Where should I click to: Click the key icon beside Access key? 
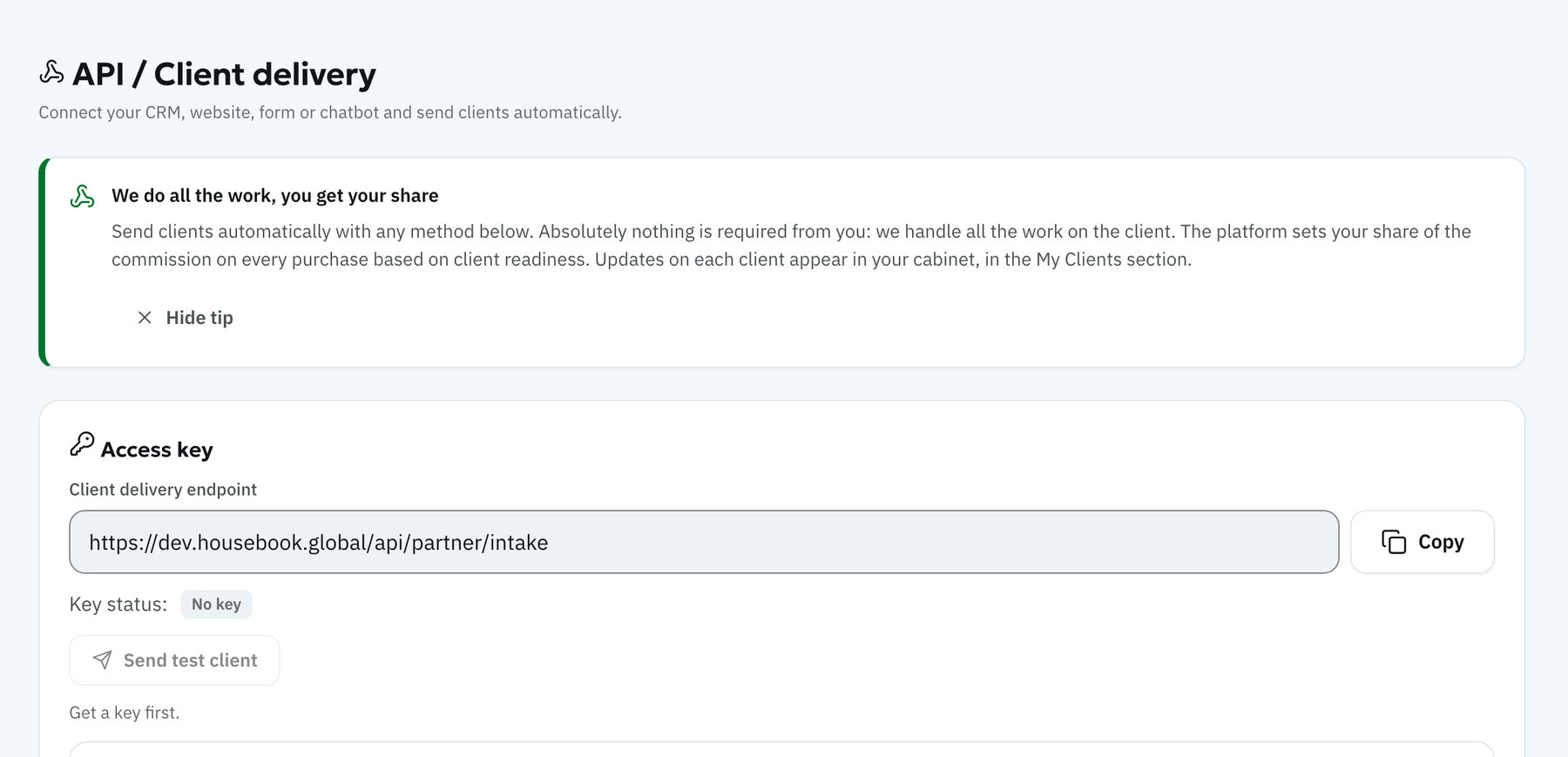82,444
